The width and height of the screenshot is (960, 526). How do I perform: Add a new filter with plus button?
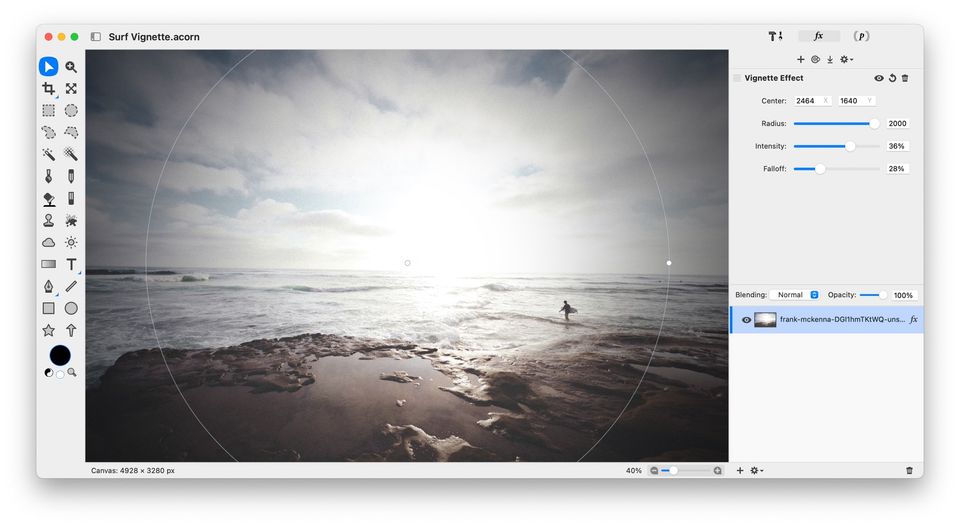[x=800, y=59]
